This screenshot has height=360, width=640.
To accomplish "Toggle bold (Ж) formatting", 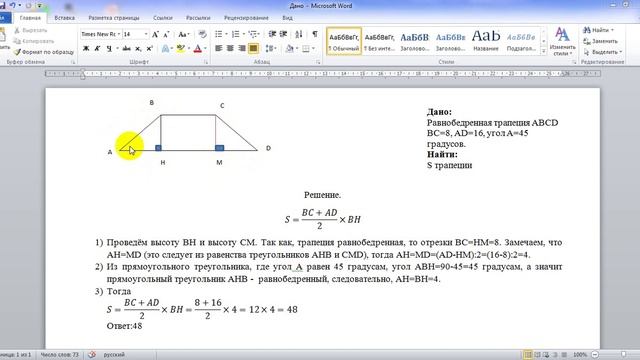I will 86,49.
